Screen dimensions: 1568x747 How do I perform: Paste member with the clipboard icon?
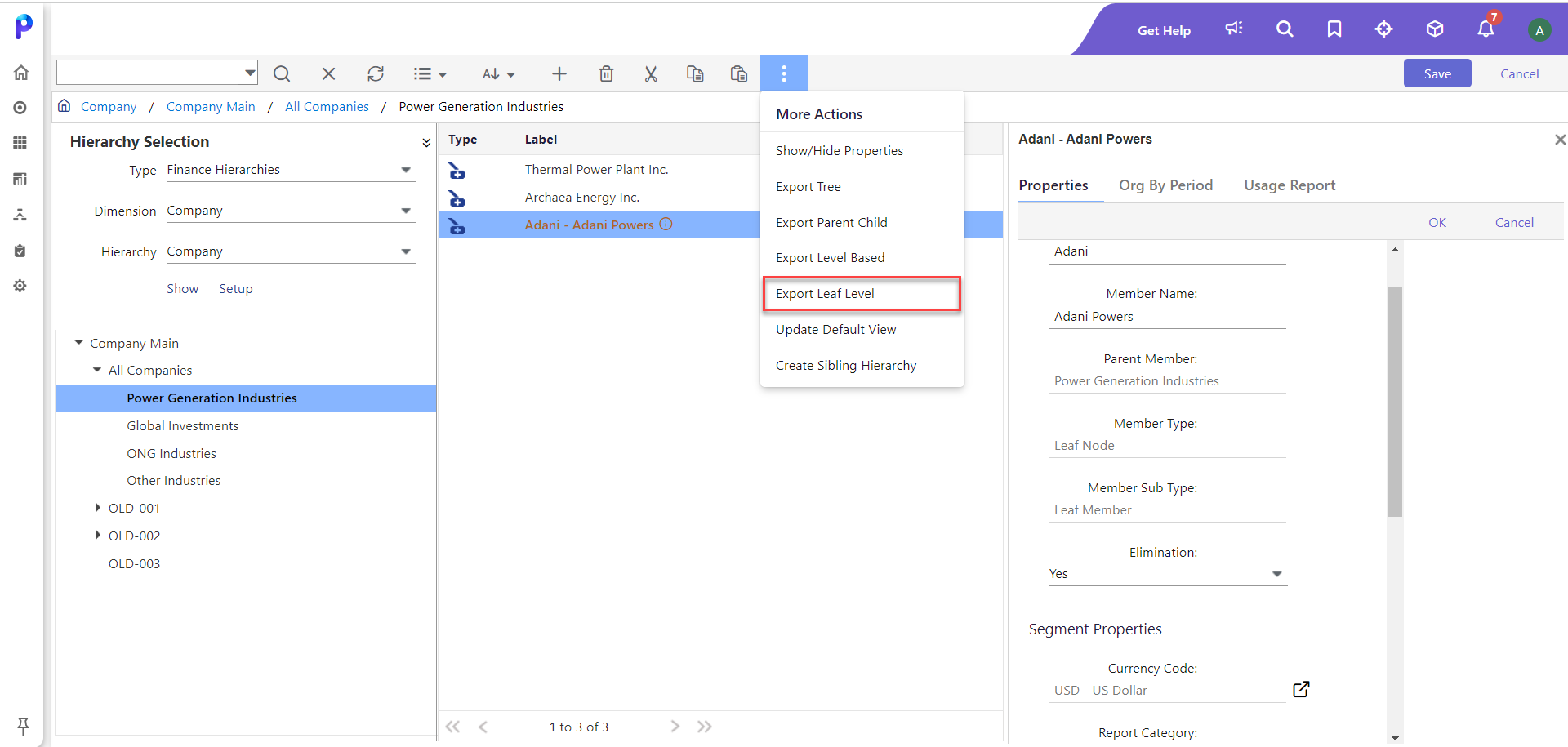[739, 73]
